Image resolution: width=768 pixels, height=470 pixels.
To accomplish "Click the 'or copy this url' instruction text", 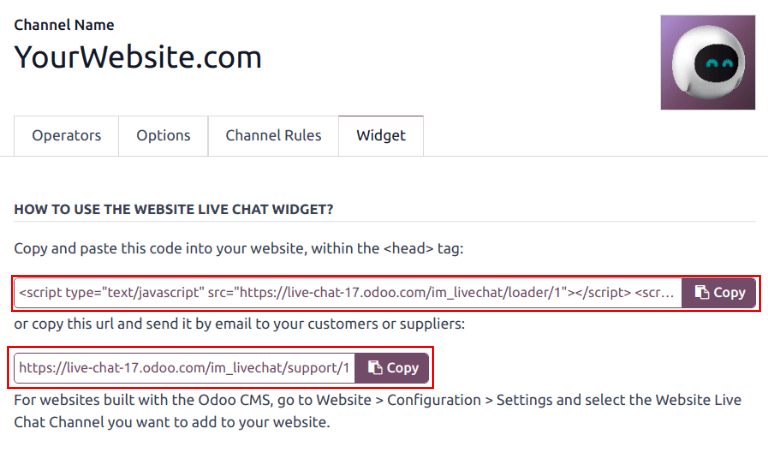I will pos(241,324).
